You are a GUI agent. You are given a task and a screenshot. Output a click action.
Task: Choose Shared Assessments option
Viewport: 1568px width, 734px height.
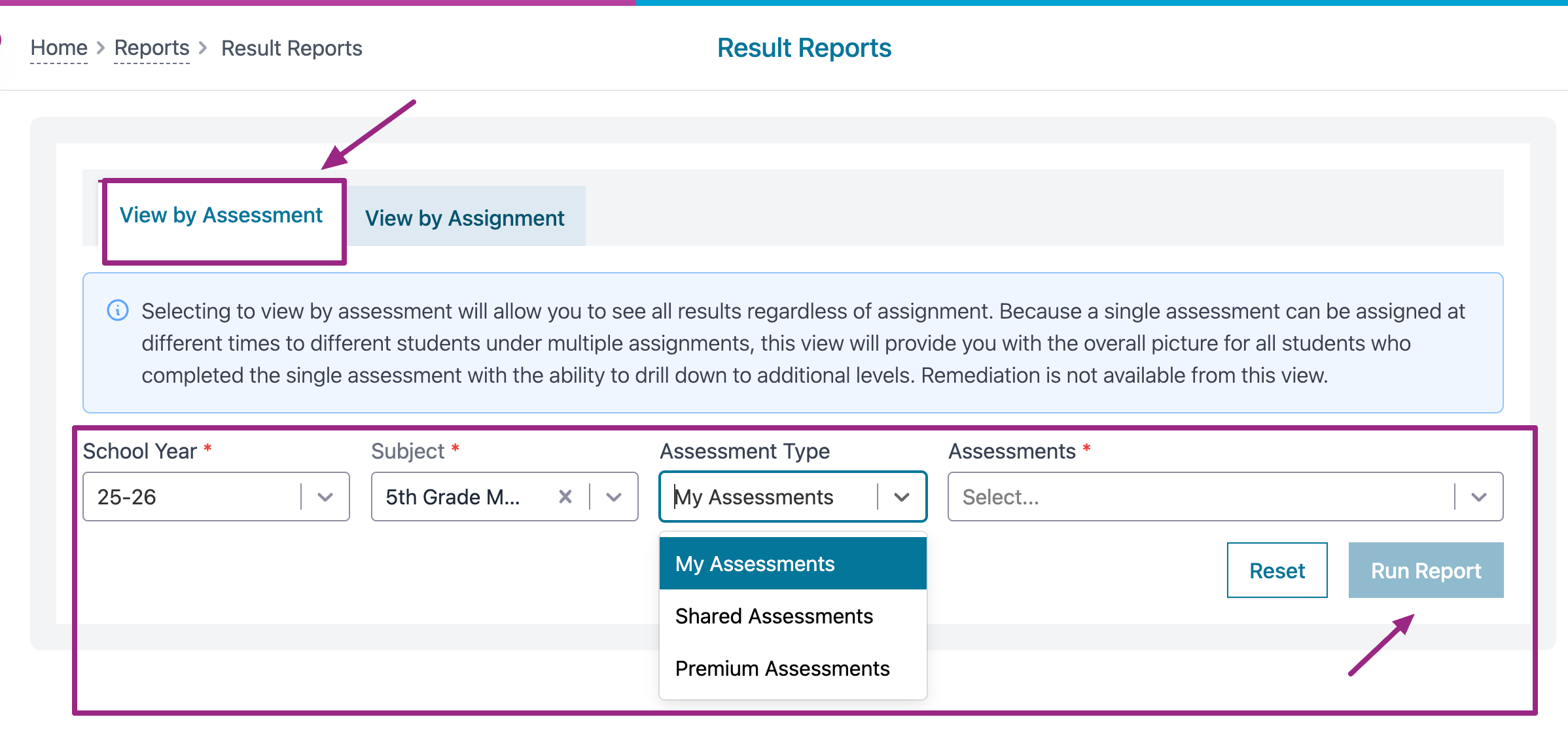coord(774,616)
